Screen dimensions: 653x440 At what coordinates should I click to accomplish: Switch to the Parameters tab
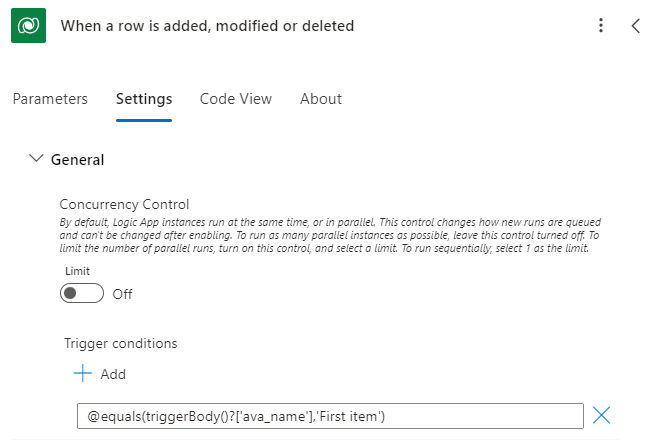(50, 99)
